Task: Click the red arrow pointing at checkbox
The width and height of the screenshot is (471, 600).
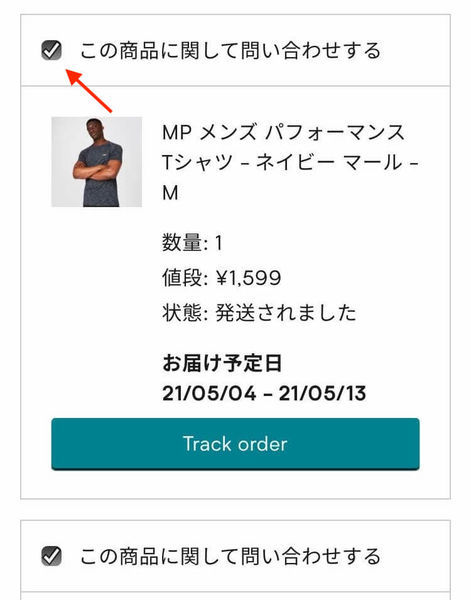Action: pyautogui.click(x=89, y=90)
